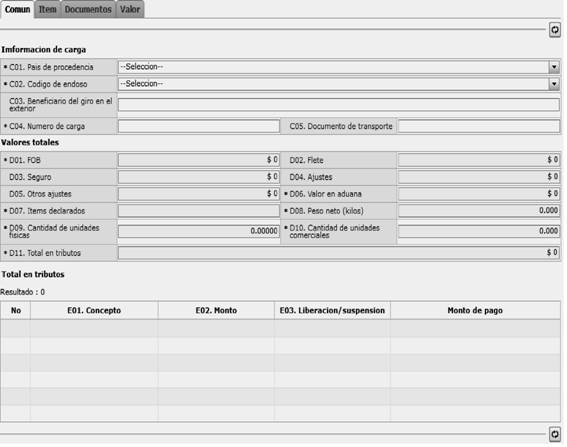Click the bottom refresh icon button
The height and width of the screenshot is (447, 567).
555,434
